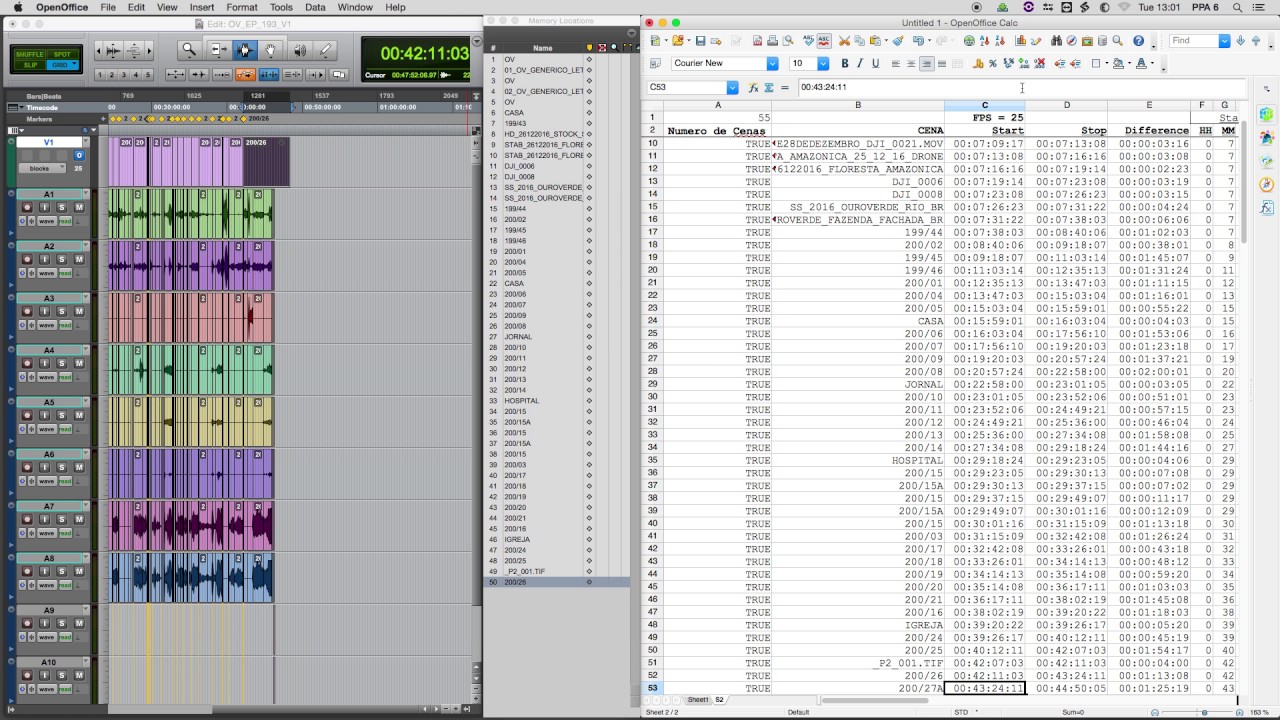Image resolution: width=1280 pixels, height=720 pixels.
Task: Open A2 track read automation selector
Action: [x=65, y=273]
